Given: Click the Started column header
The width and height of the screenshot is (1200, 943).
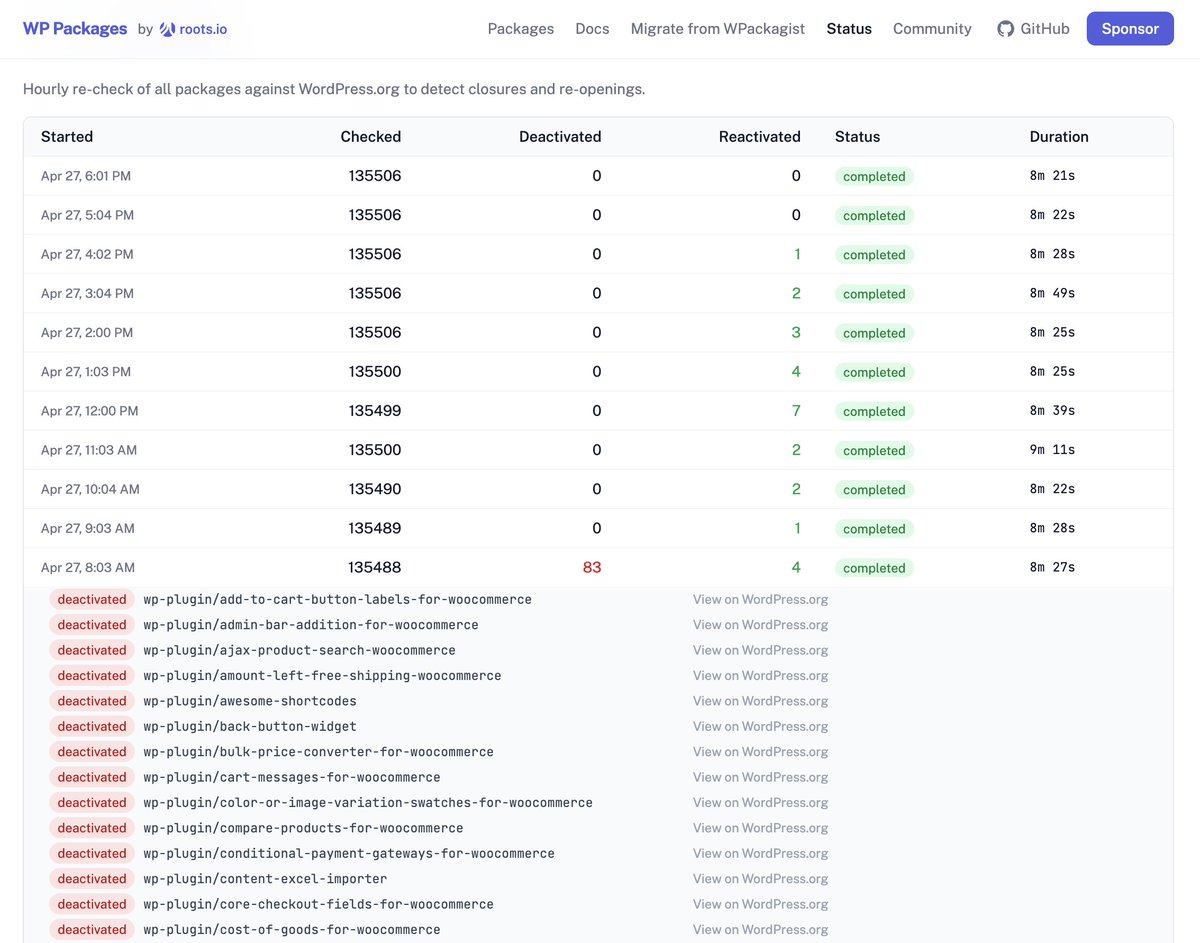Looking at the screenshot, I should [x=67, y=137].
